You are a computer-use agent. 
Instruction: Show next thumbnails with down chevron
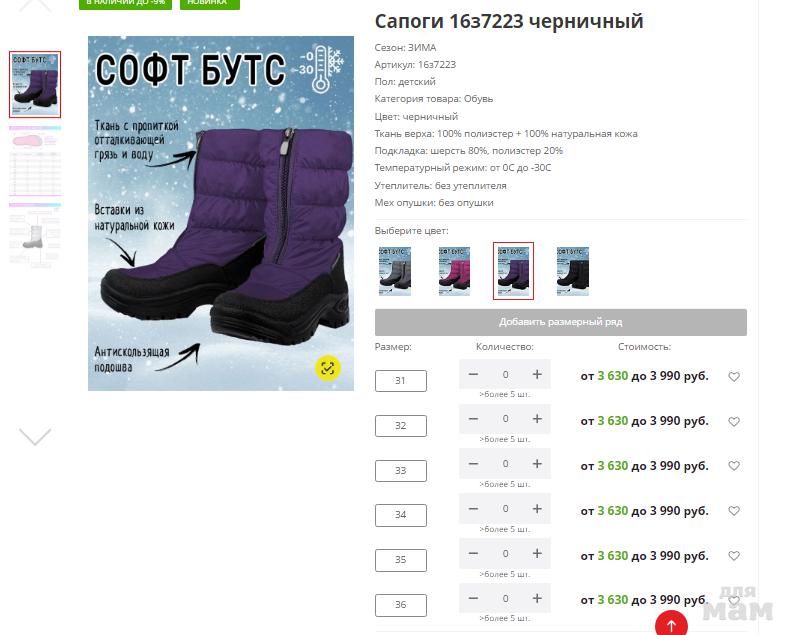pyautogui.click(x=35, y=437)
